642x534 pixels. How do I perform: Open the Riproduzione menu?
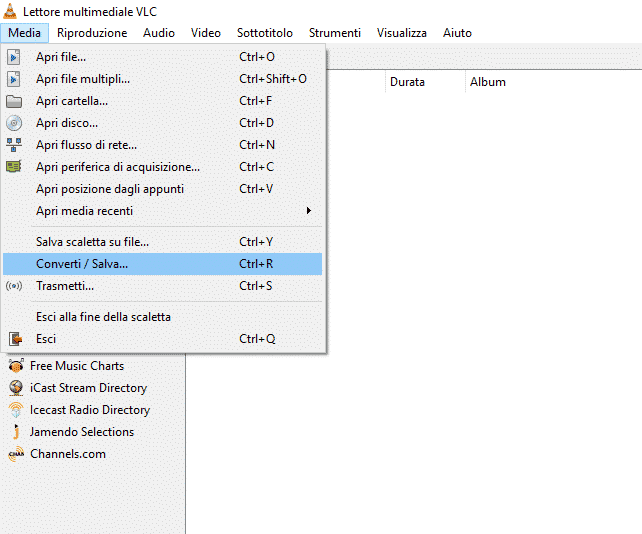tap(92, 33)
